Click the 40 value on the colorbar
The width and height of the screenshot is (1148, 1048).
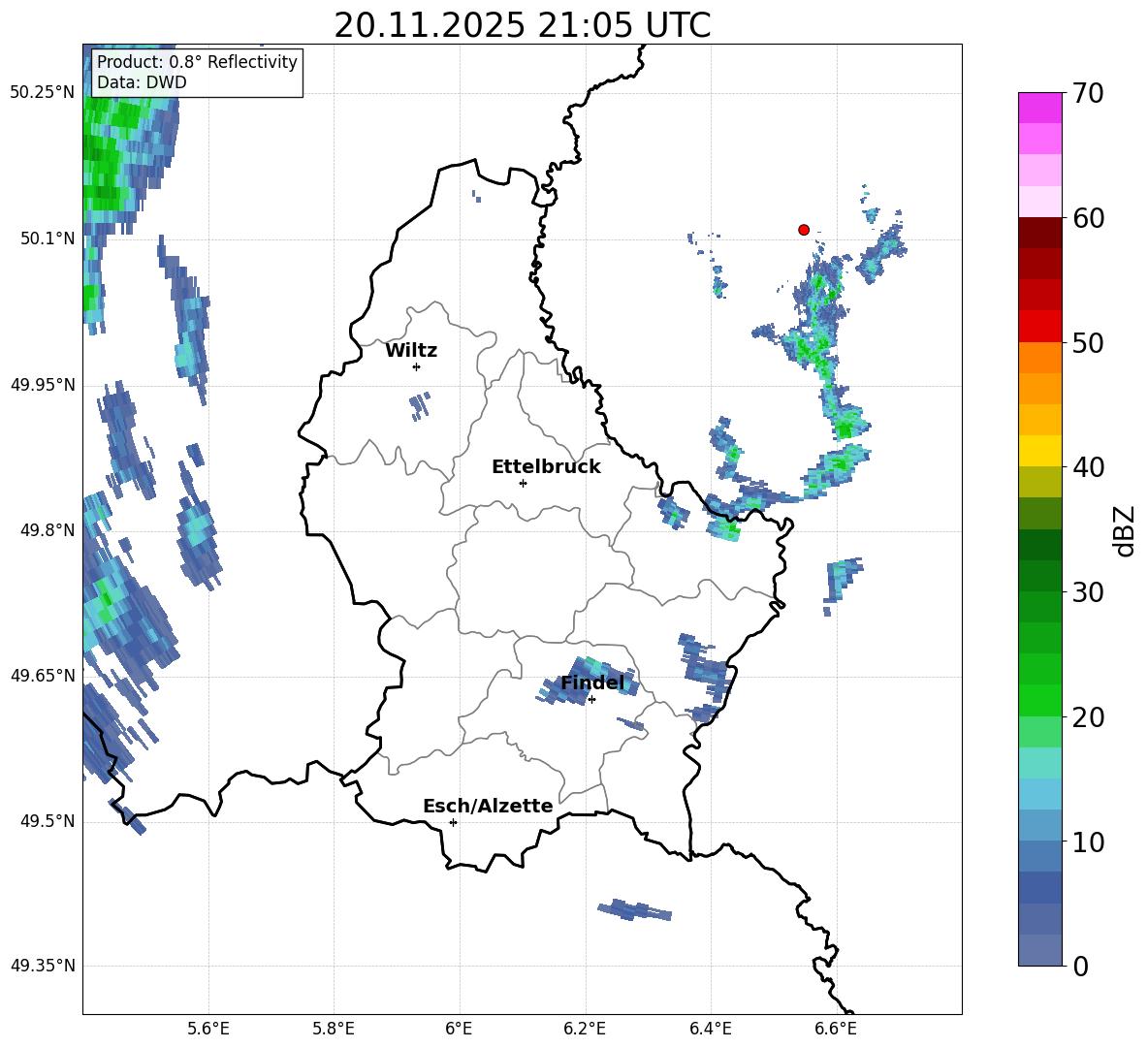click(1088, 467)
